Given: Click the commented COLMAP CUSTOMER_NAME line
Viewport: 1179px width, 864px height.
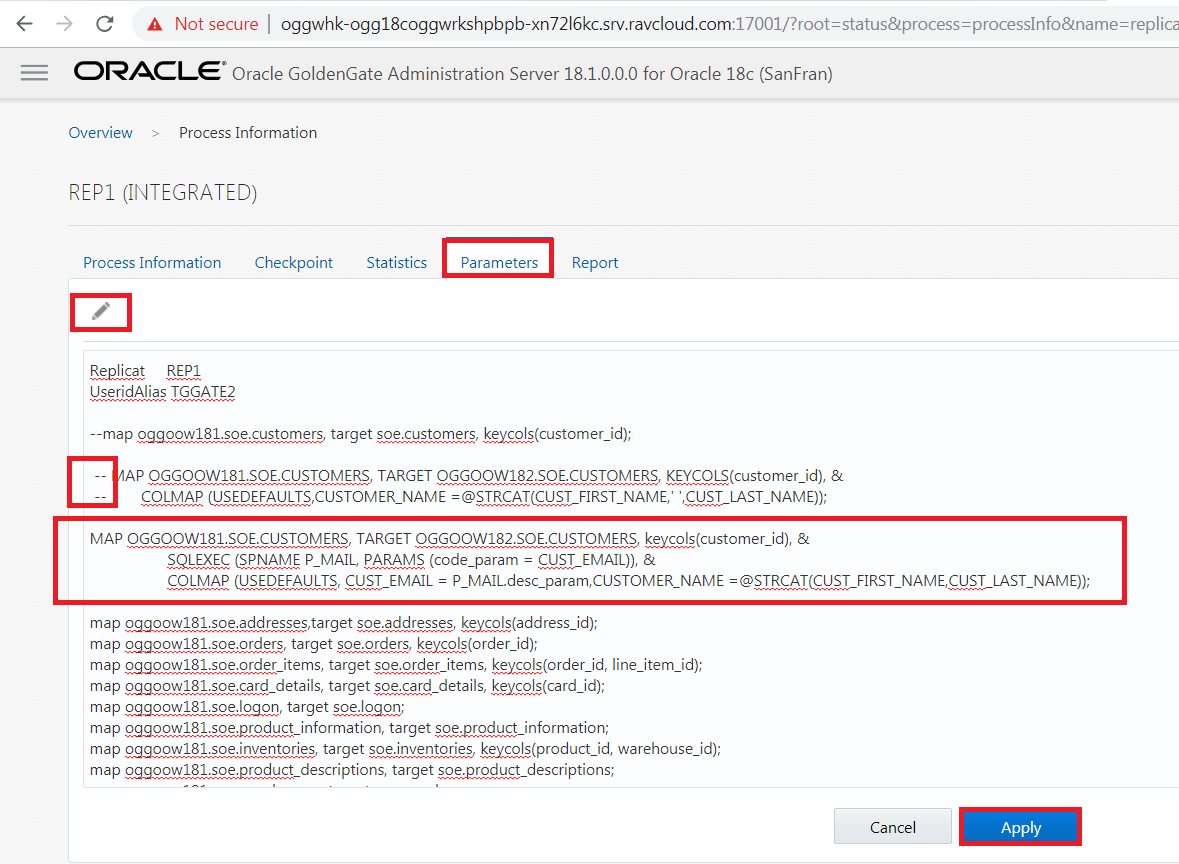Looking at the screenshot, I should 461,497.
